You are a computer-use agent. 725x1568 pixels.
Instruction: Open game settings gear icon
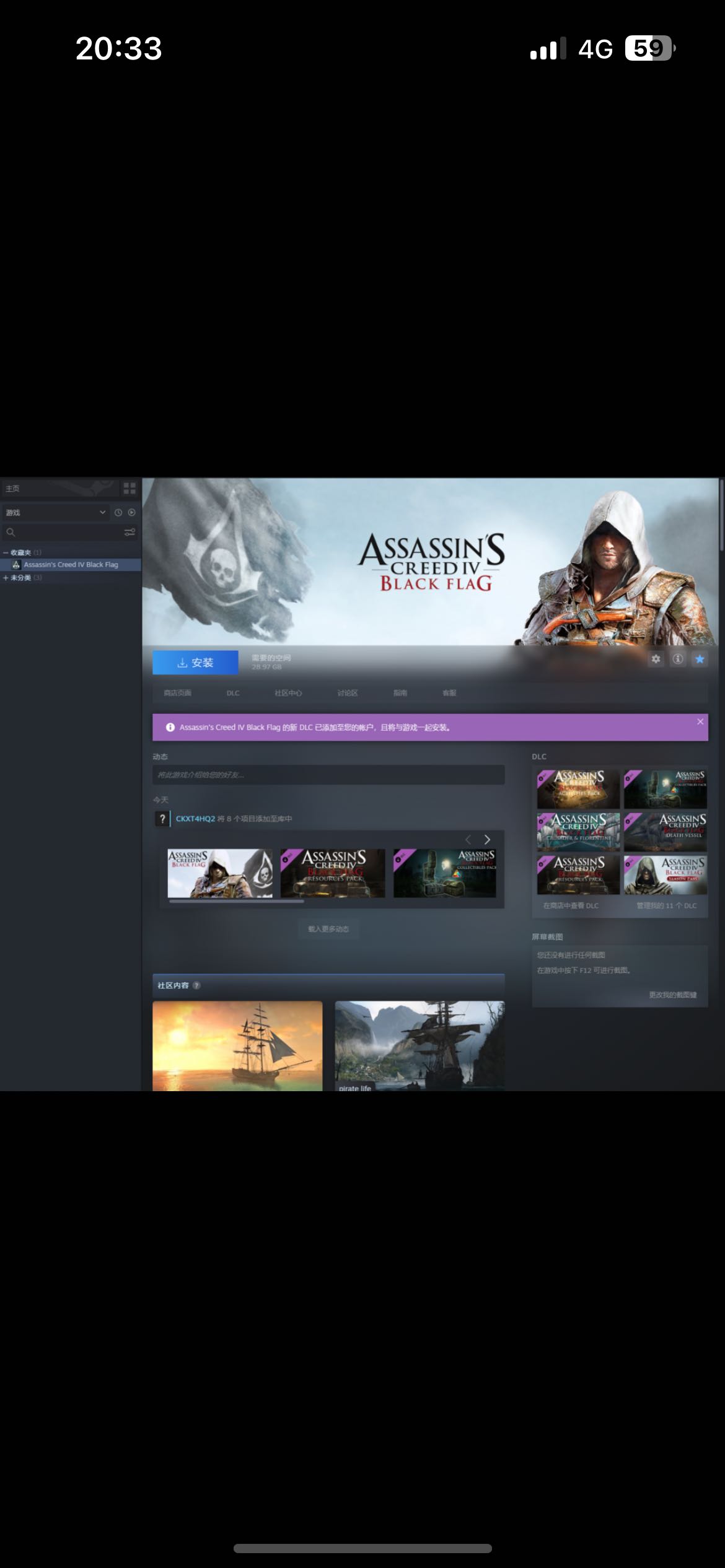point(656,659)
